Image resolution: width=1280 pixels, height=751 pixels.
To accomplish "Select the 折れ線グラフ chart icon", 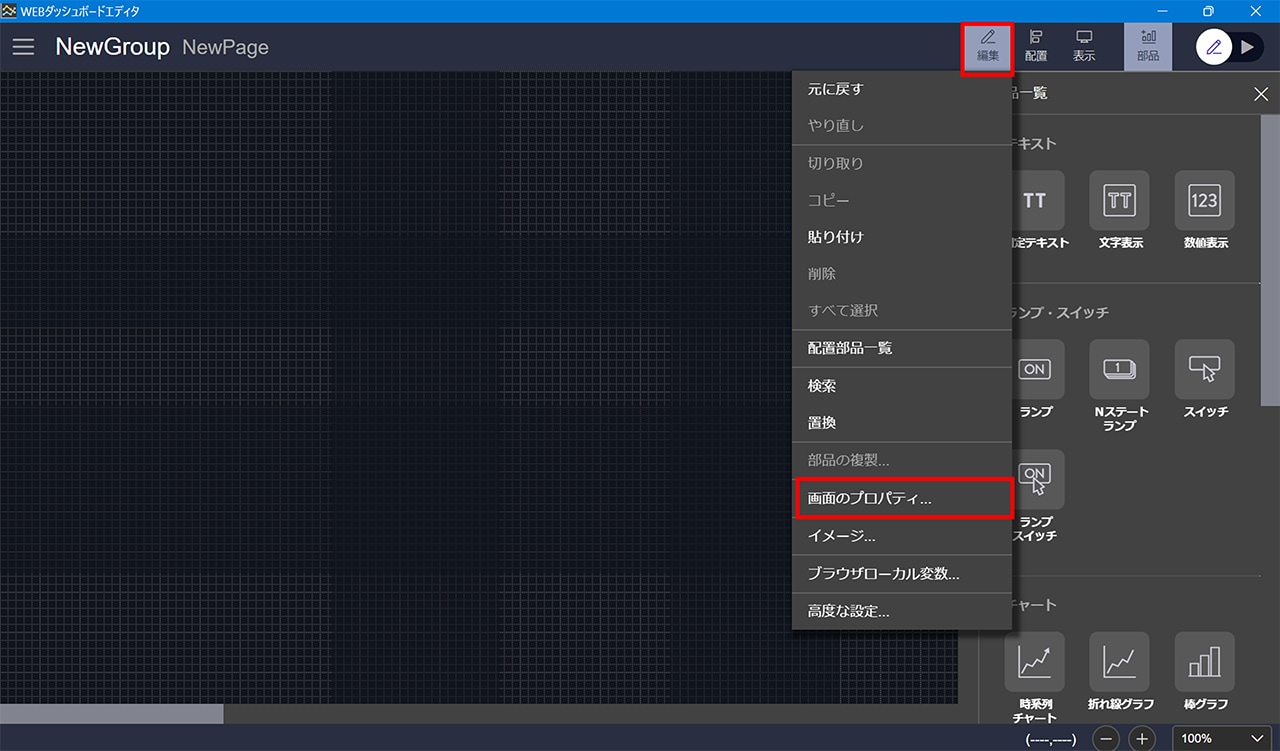I will pyautogui.click(x=1119, y=662).
